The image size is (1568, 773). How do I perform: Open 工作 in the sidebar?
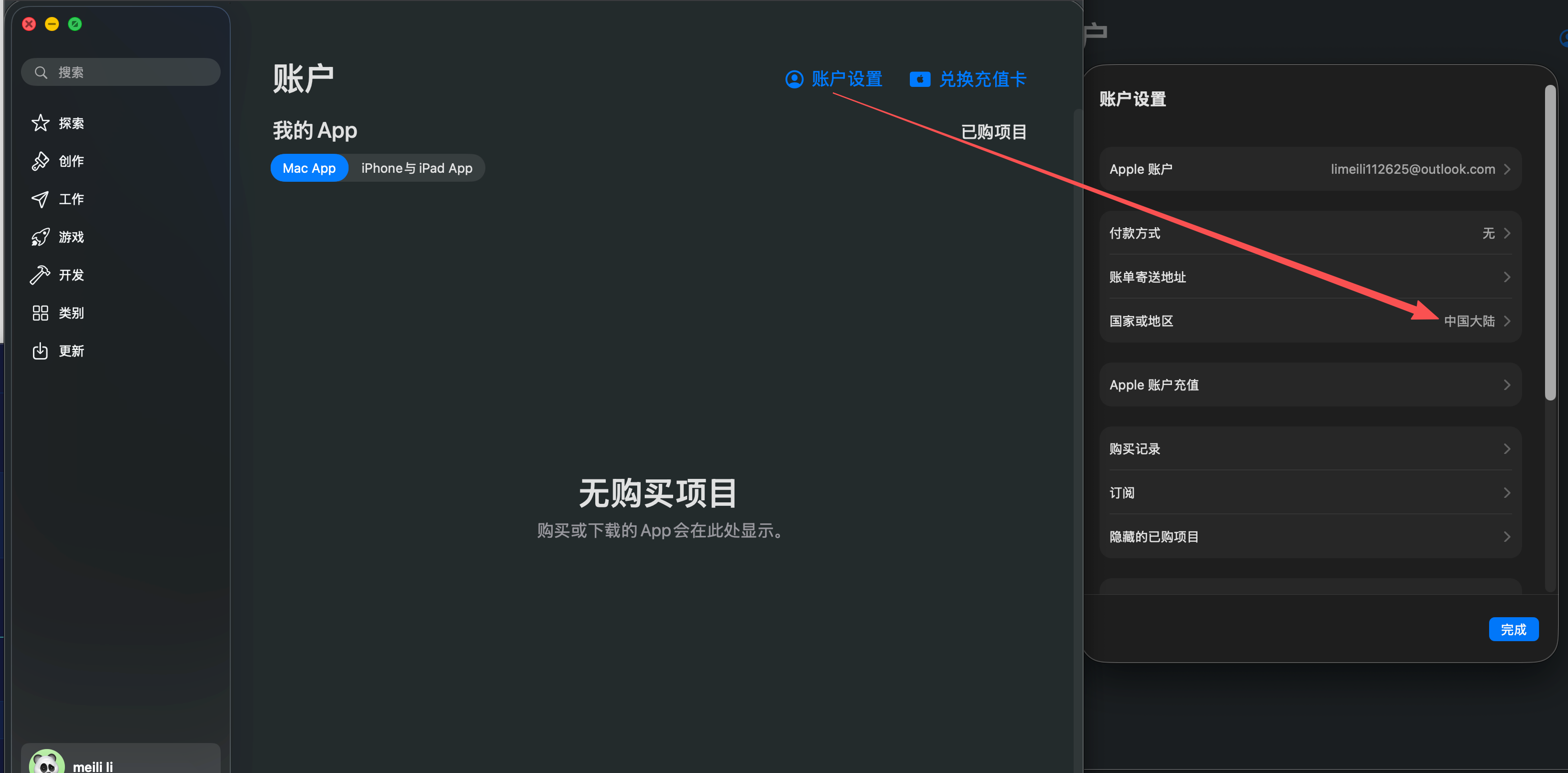pos(71,199)
